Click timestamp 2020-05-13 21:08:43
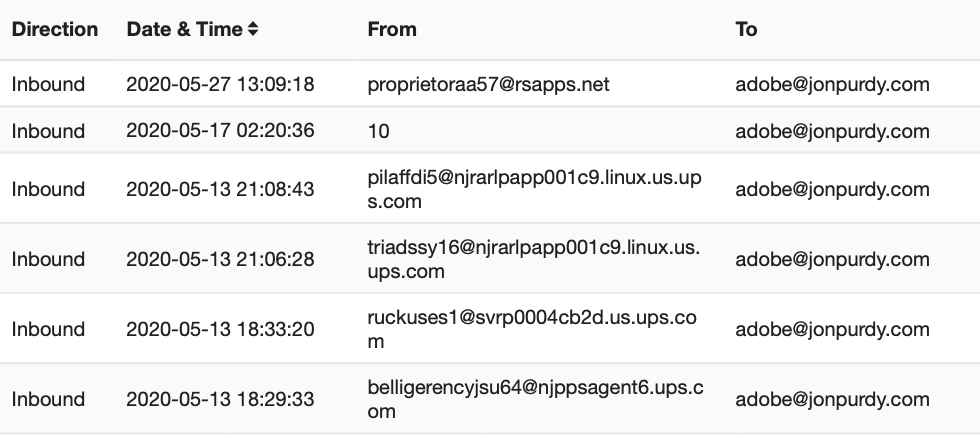 coord(220,189)
